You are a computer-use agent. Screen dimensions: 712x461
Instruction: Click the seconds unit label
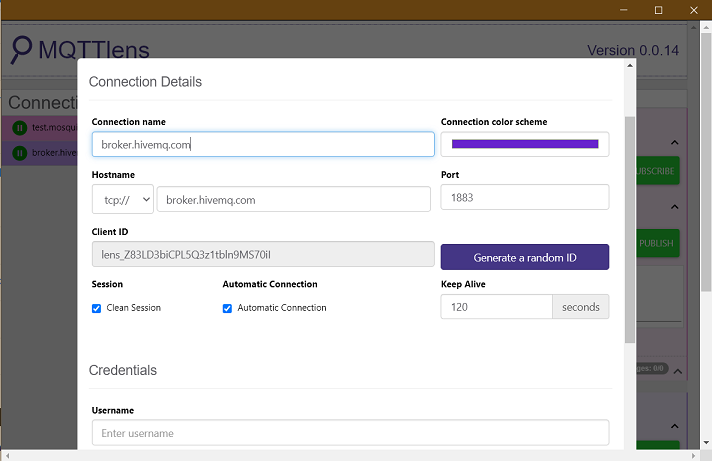(581, 307)
